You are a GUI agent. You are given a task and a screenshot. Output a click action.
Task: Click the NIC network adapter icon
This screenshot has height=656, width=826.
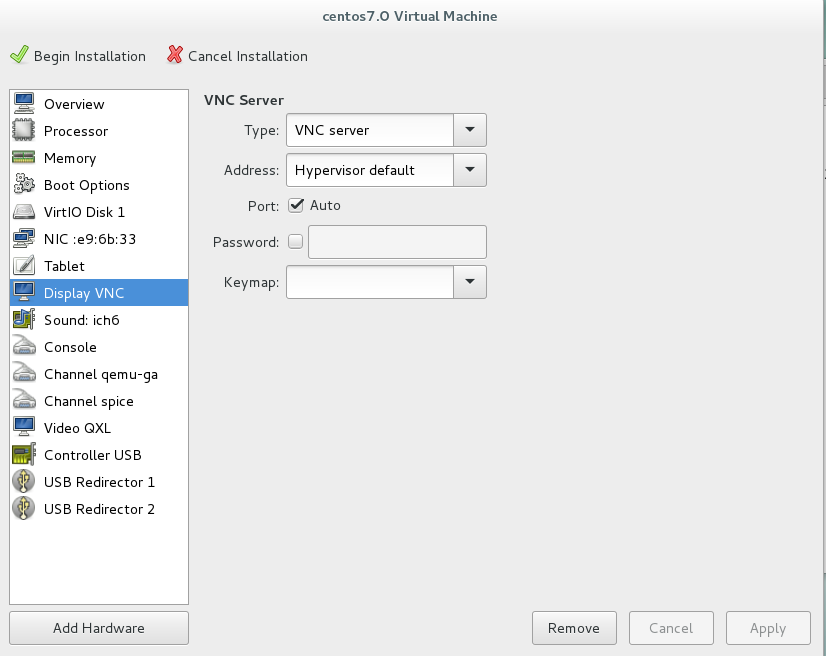[24, 239]
